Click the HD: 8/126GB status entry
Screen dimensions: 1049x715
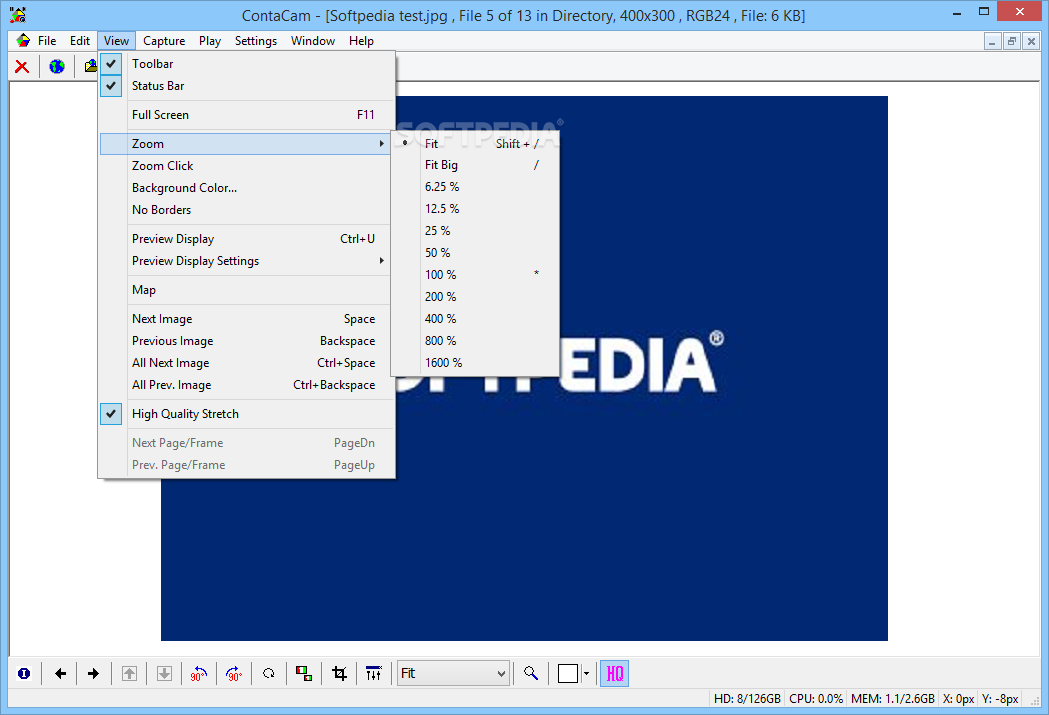pos(747,699)
